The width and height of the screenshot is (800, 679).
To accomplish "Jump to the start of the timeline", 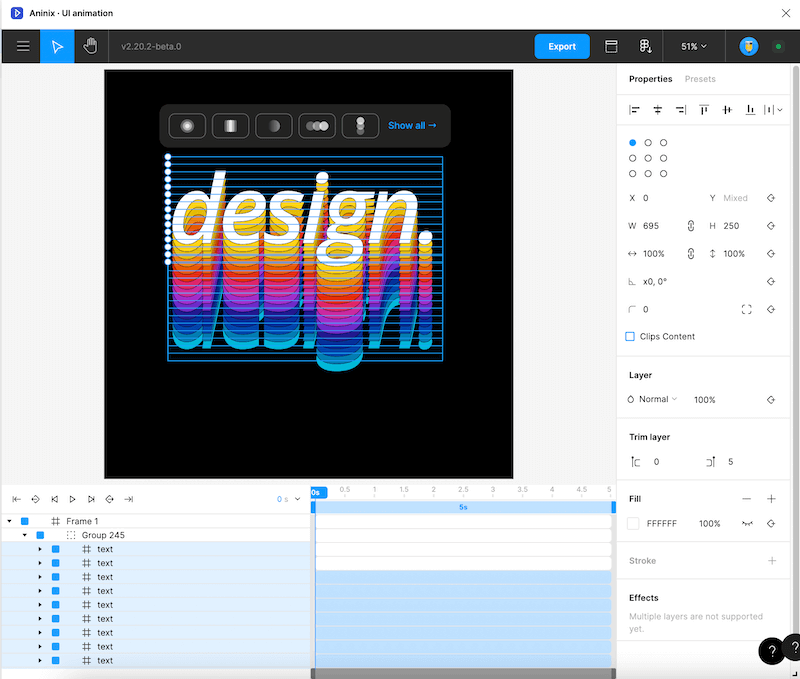I will (x=16, y=499).
